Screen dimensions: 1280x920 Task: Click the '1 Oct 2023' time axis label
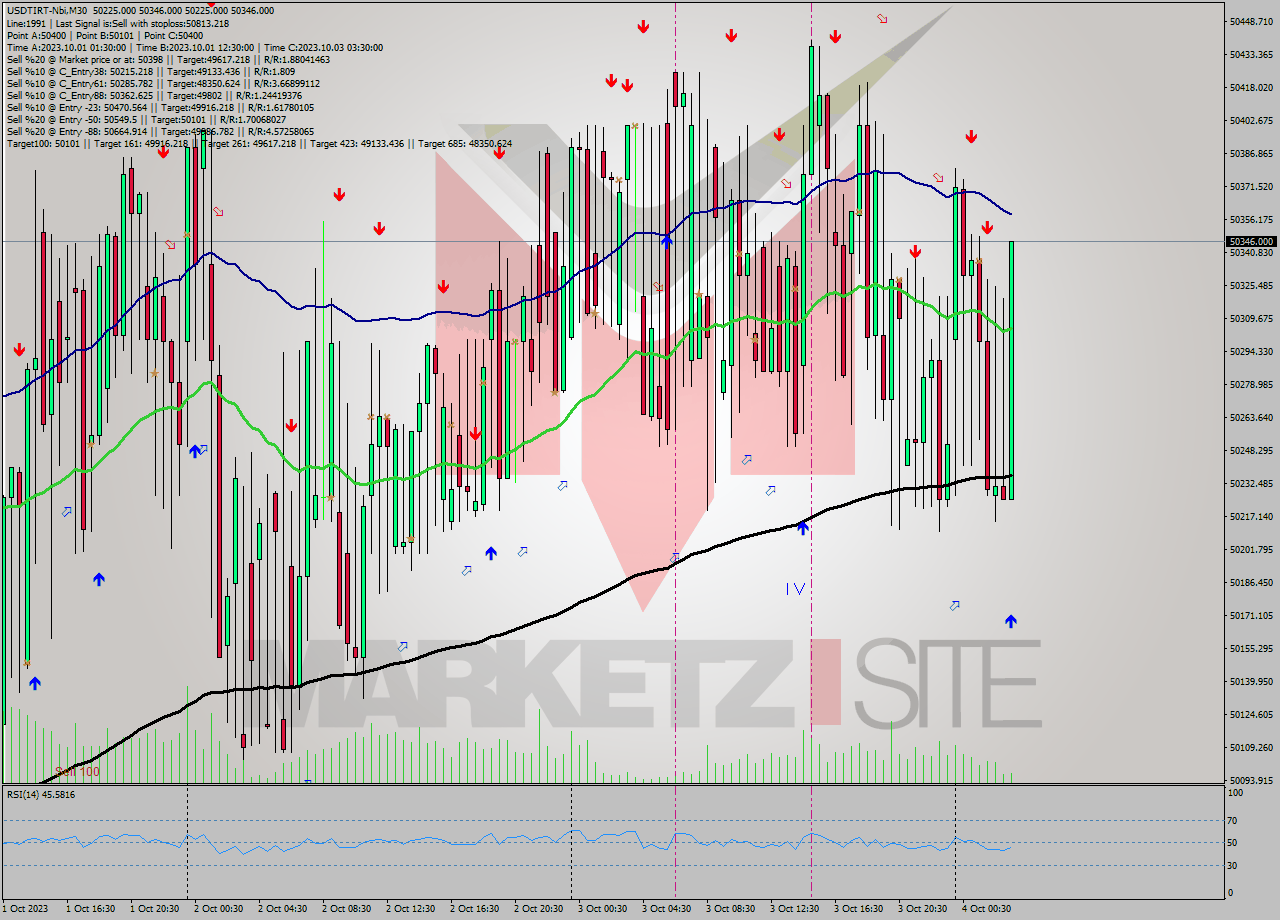[x=25, y=909]
